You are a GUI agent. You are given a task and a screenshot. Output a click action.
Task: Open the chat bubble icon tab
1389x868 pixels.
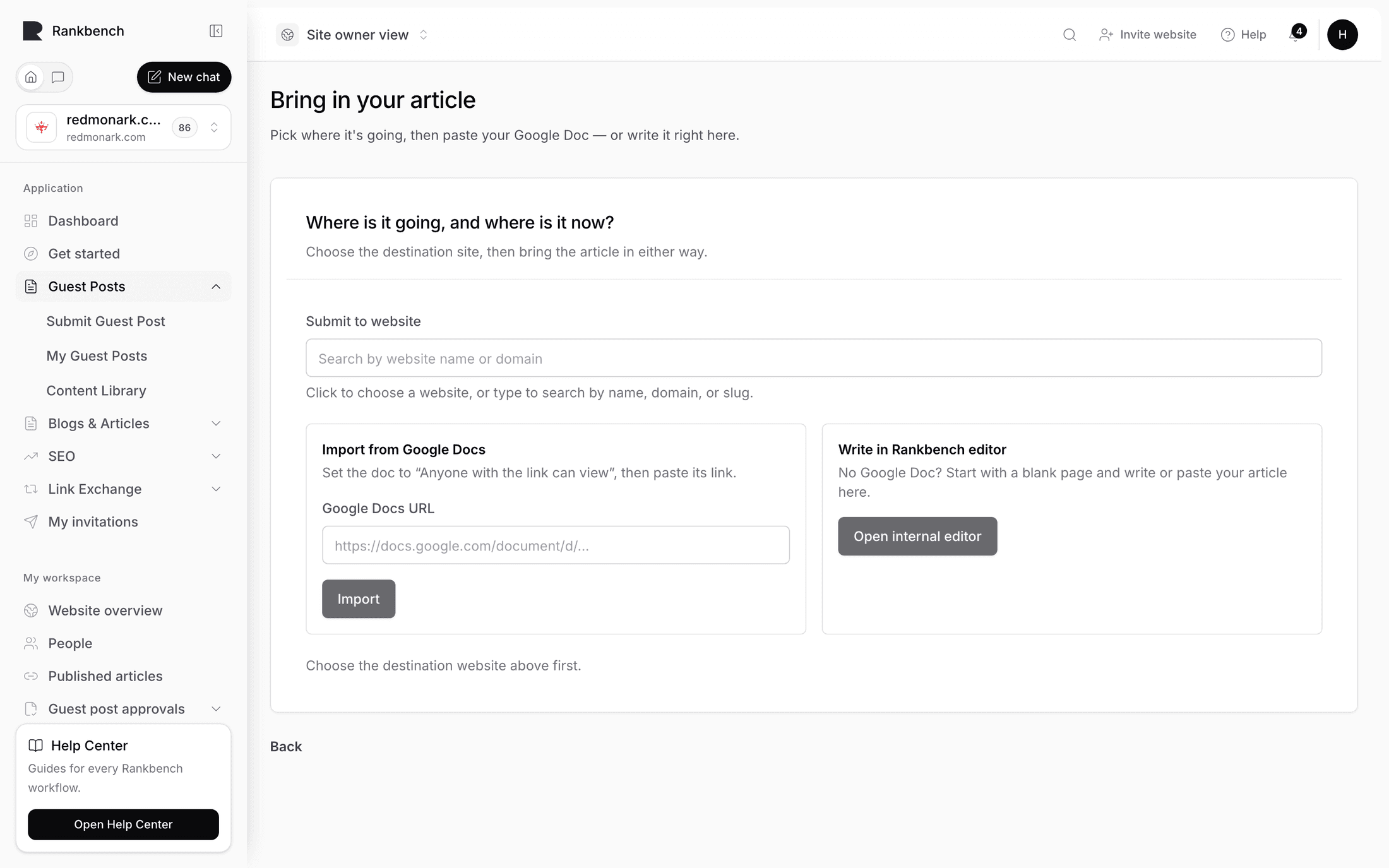pyautogui.click(x=58, y=77)
